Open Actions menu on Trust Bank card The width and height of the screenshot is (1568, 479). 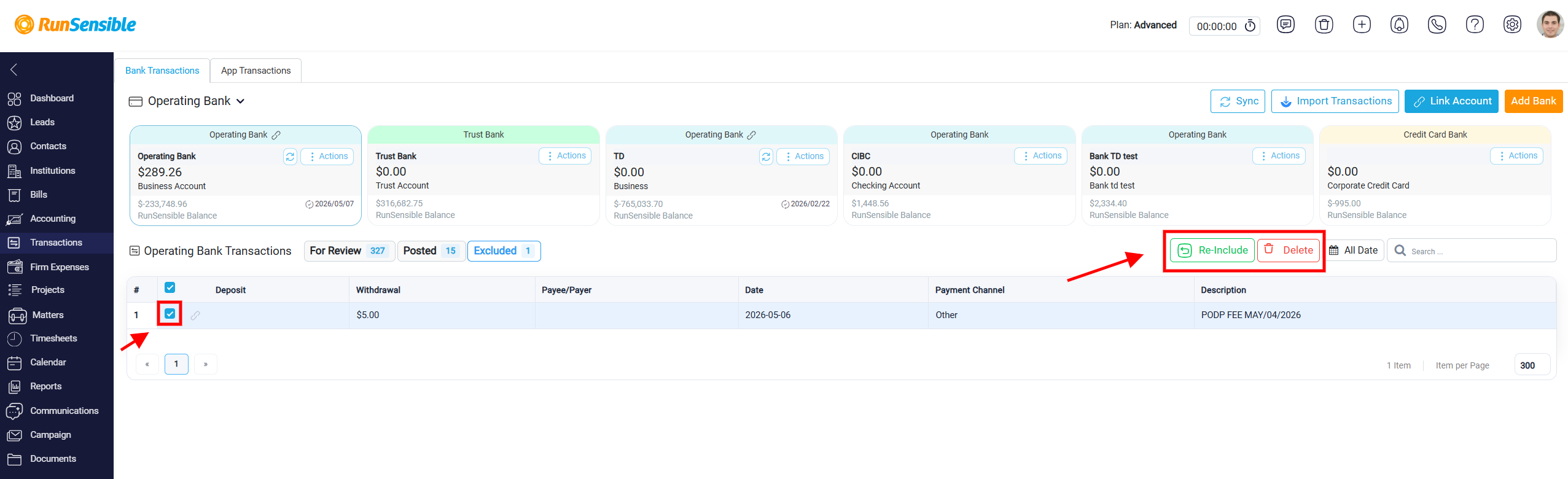point(565,156)
